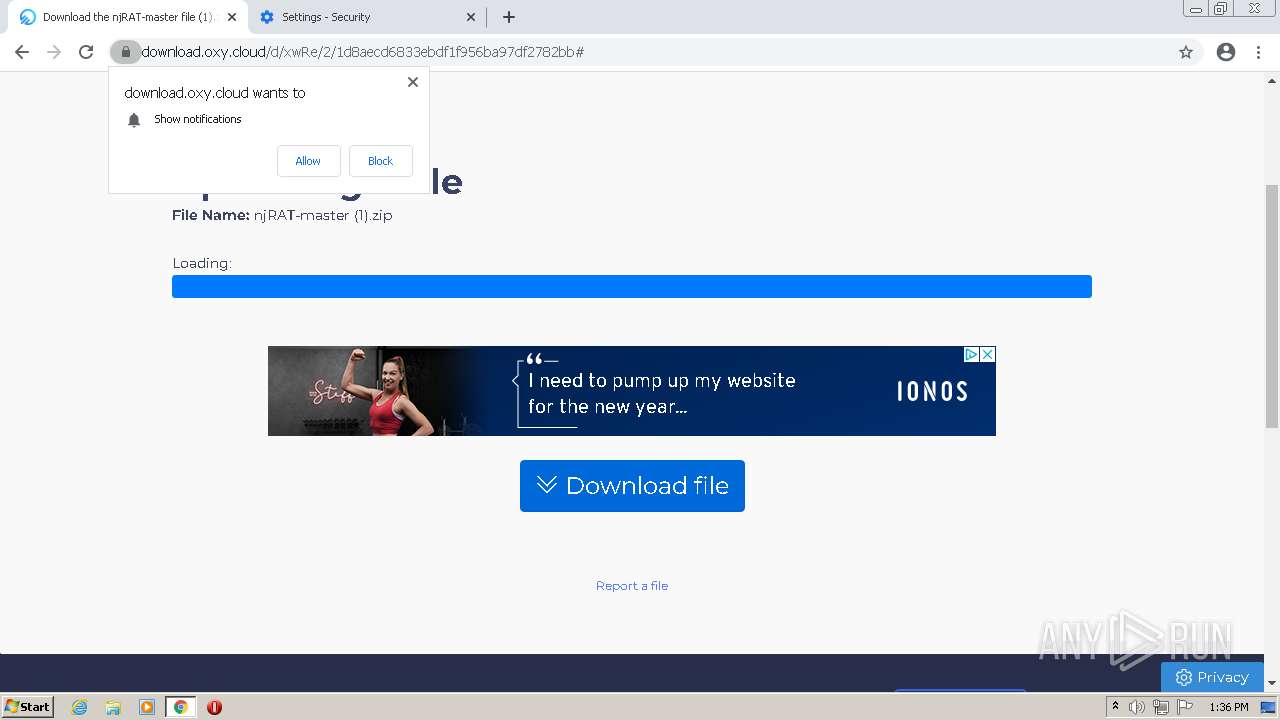The image size is (1280, 720).
Task: Bookmark this page with star icon
Action: click(x=1186, y=52)
